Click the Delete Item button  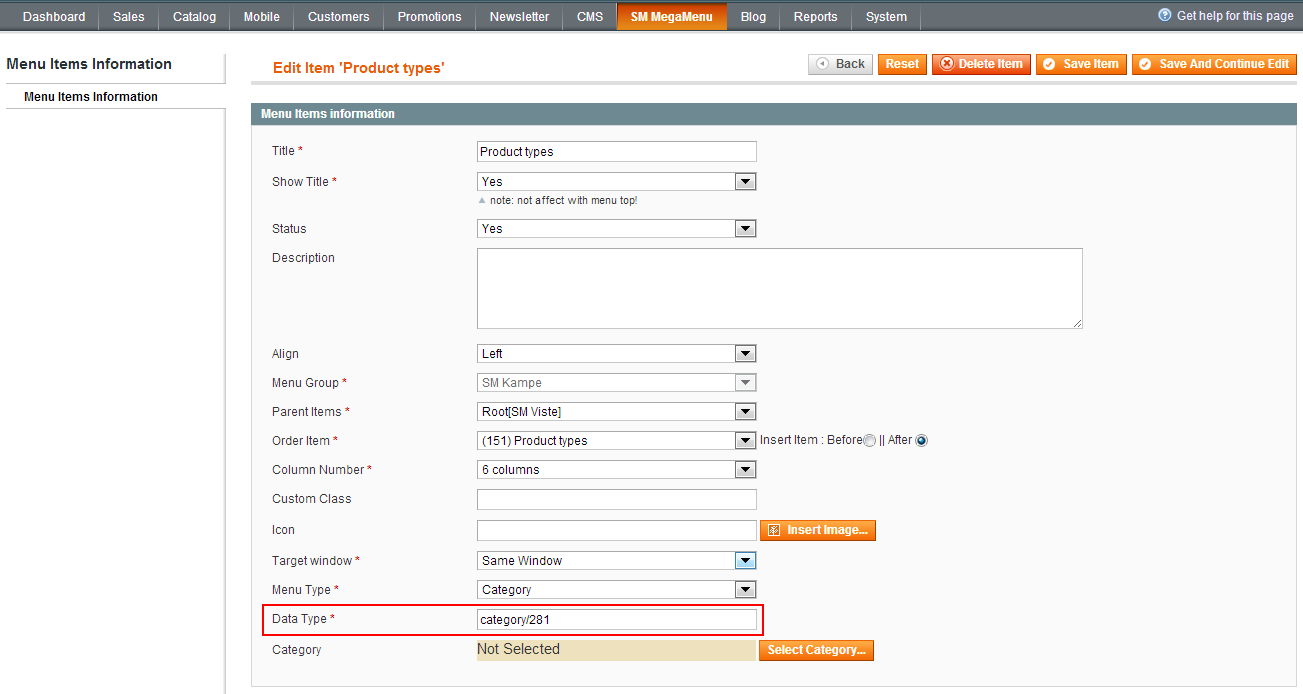point(981,64)
